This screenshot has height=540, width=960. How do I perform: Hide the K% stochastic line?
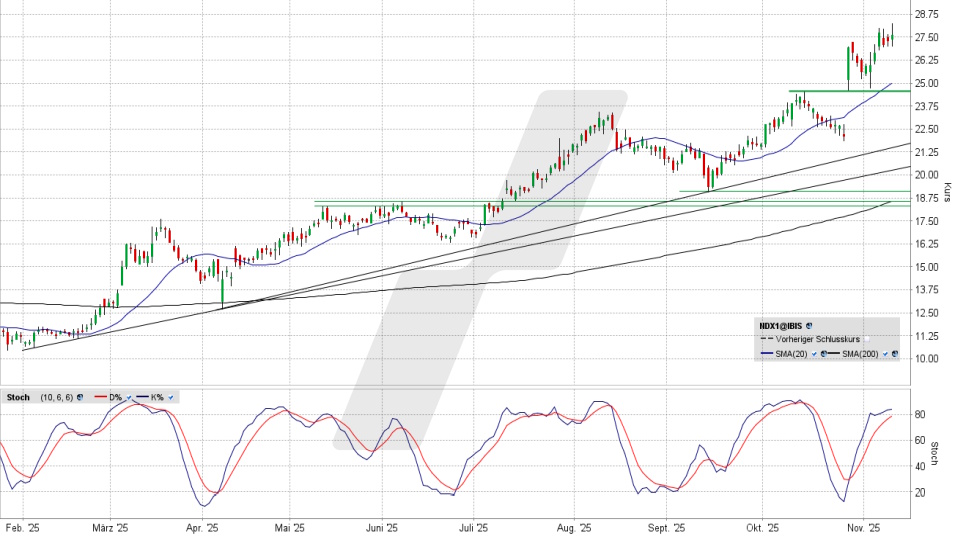coord(171,397)
